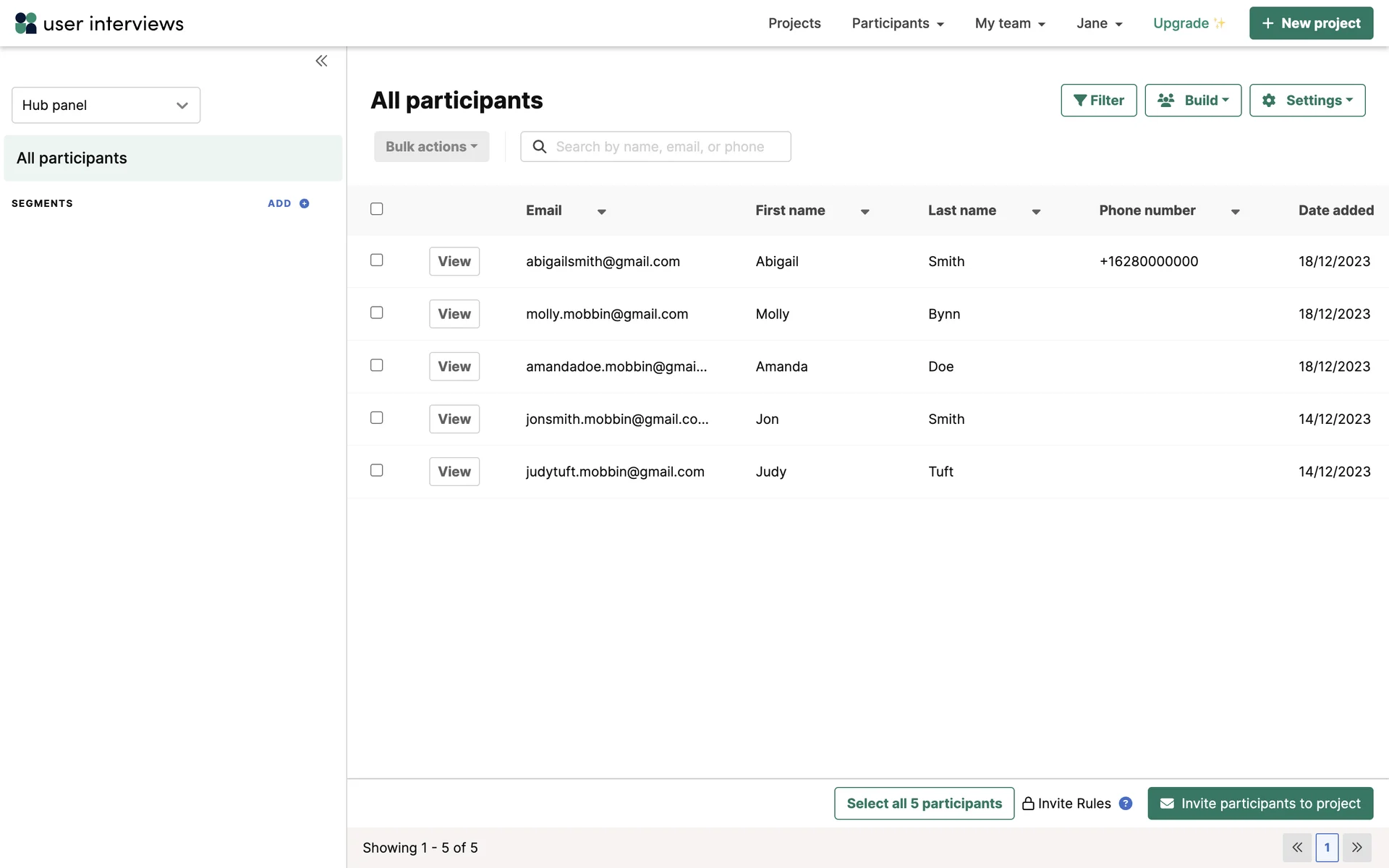
Task: Select Molly Bynn's row checkbox
Action: point(376,312)
